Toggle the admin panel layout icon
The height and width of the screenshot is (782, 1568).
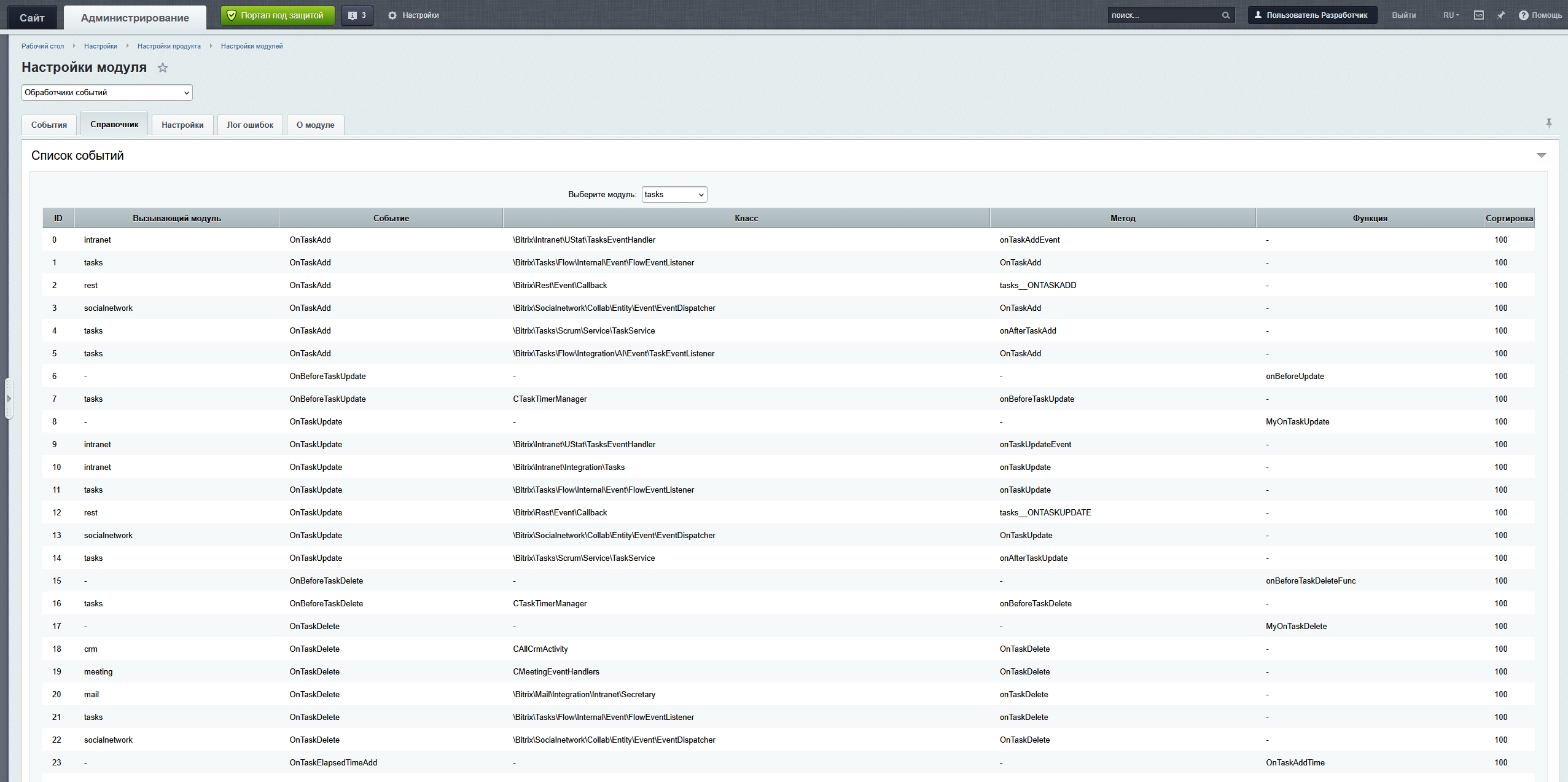(1479, 15)
